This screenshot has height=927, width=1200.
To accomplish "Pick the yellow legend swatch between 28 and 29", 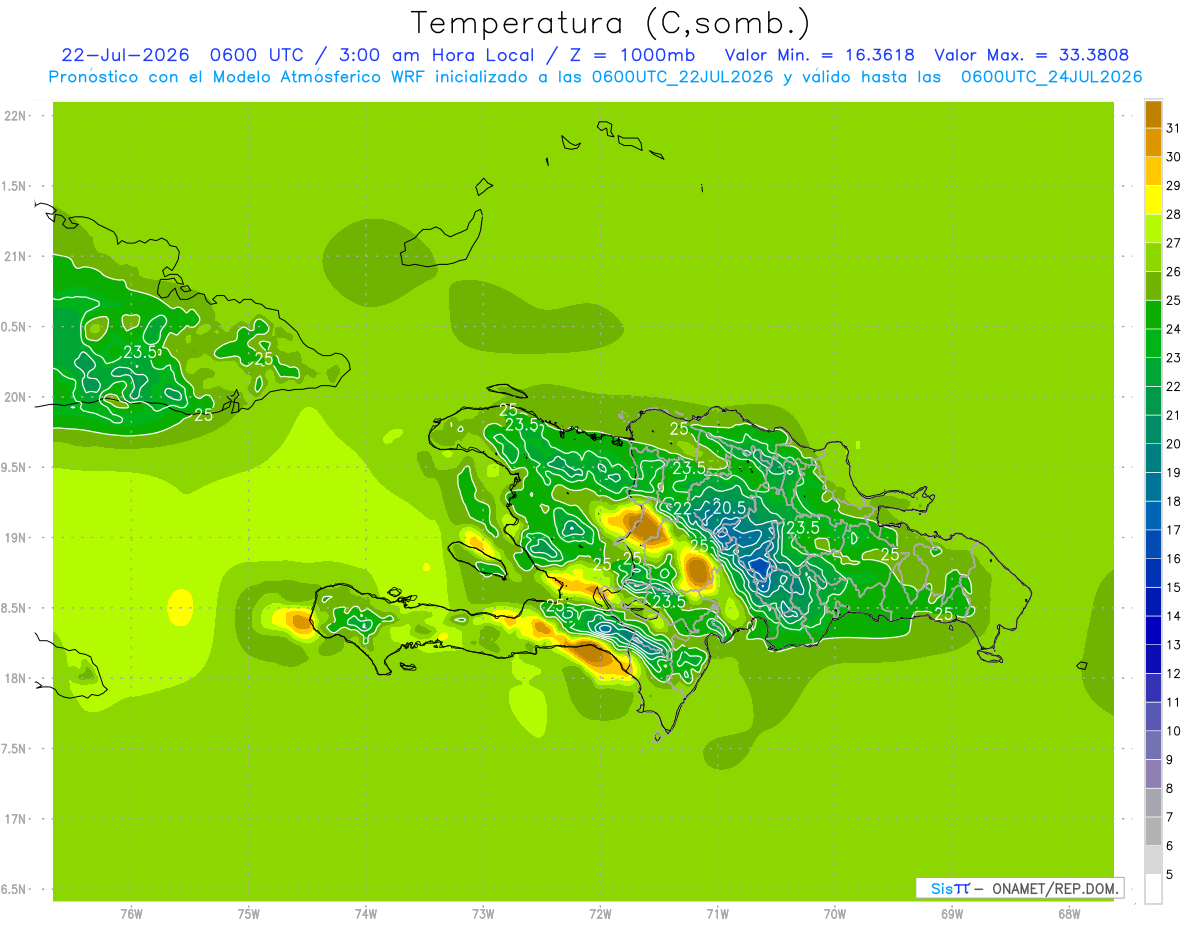I will pyautogui.click(x=1153, y=200).
